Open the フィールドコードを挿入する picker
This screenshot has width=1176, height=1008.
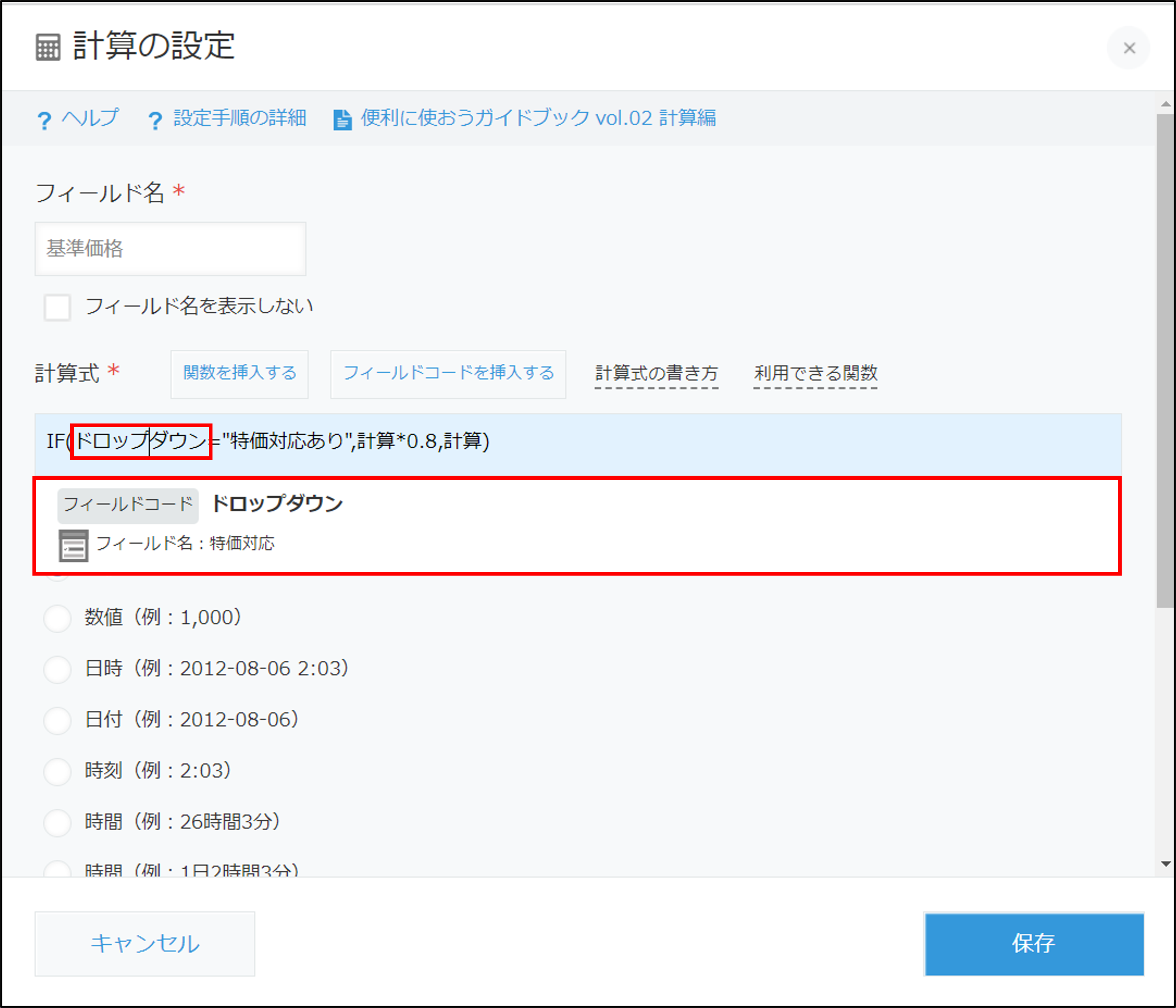447,375
